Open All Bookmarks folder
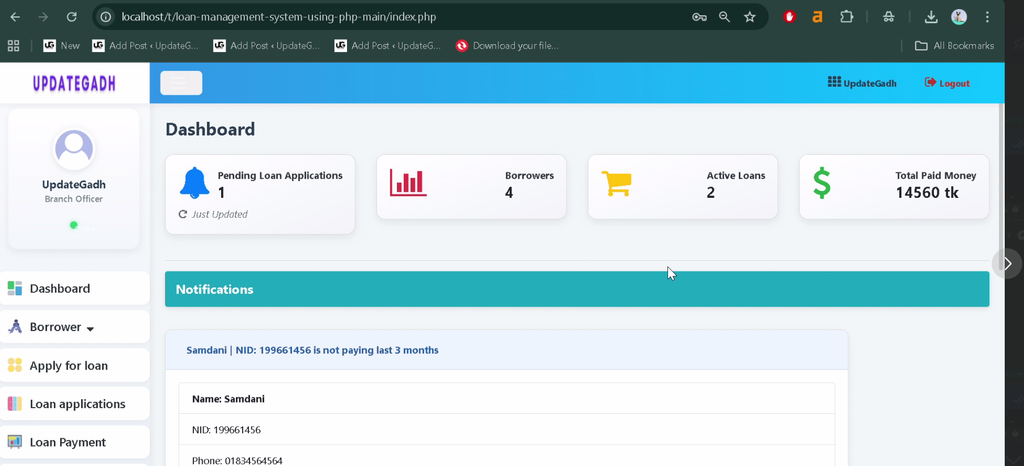The height and width of the screenshot is (466, 1024). [954, 46]
